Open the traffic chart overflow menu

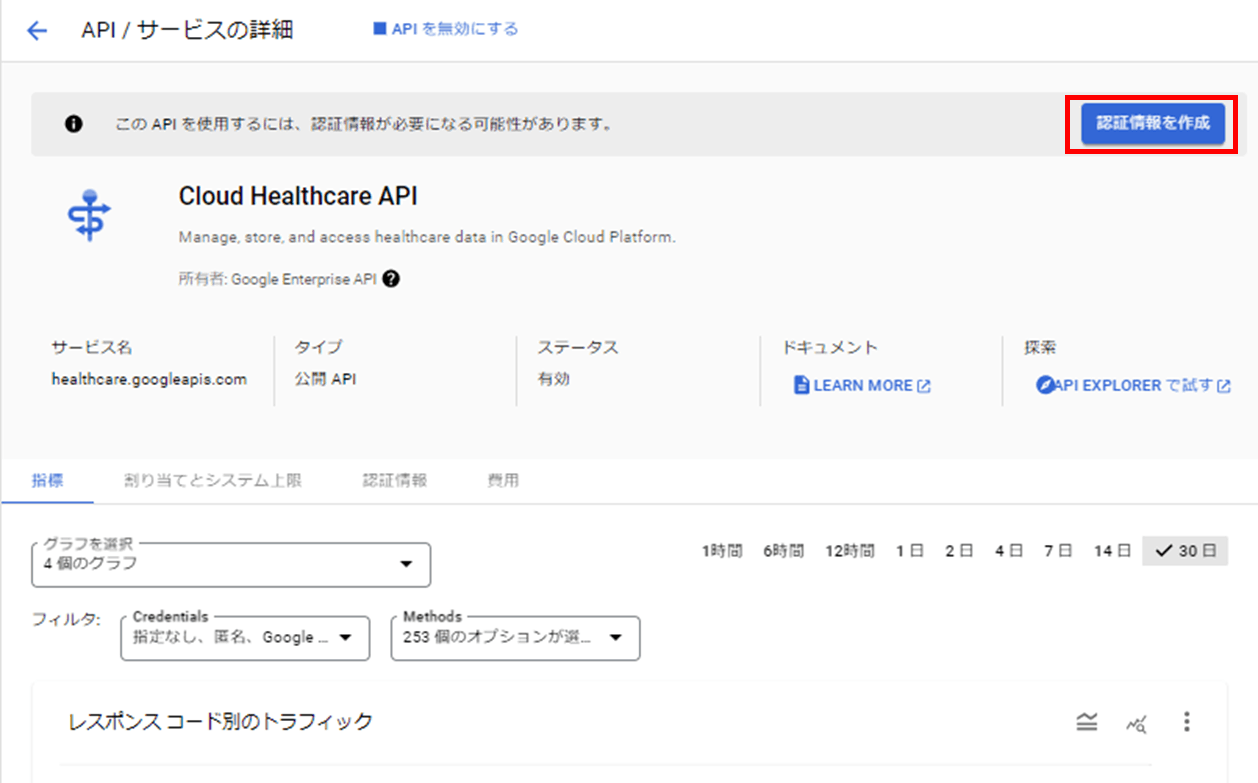[1186, 721]
